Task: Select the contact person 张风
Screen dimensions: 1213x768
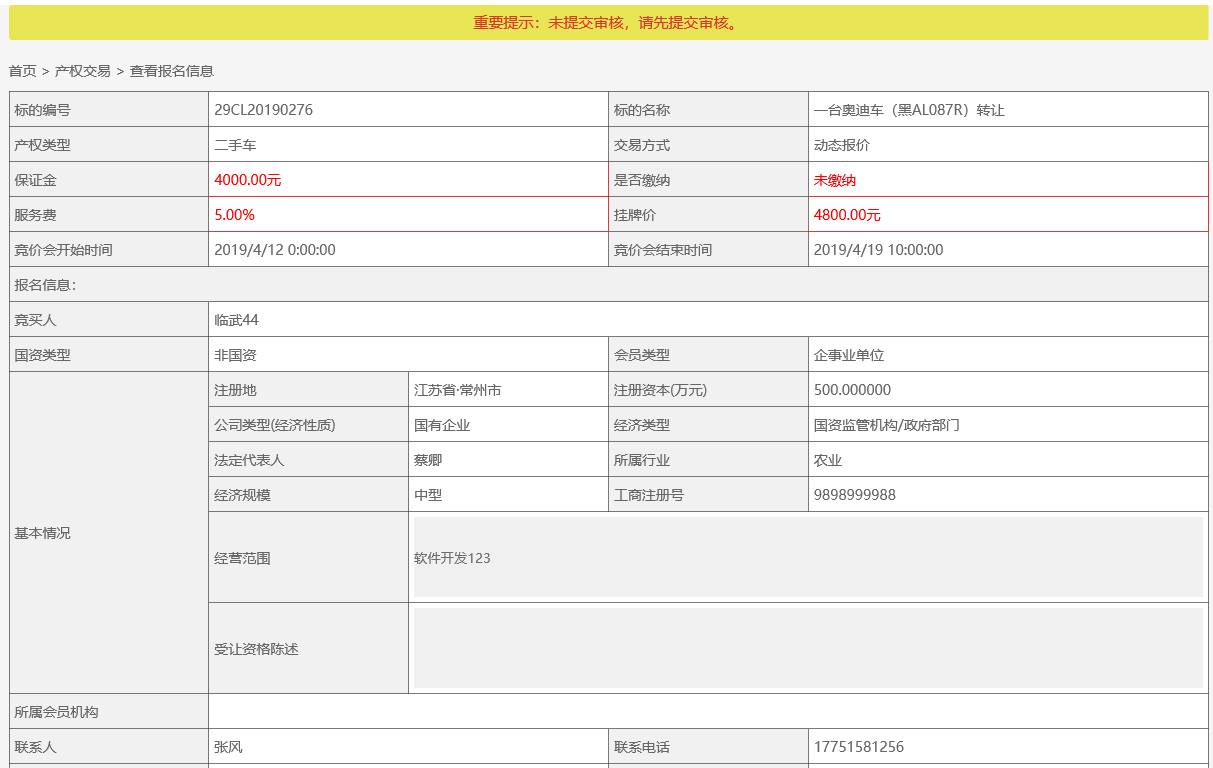Action: pos(228,747)
